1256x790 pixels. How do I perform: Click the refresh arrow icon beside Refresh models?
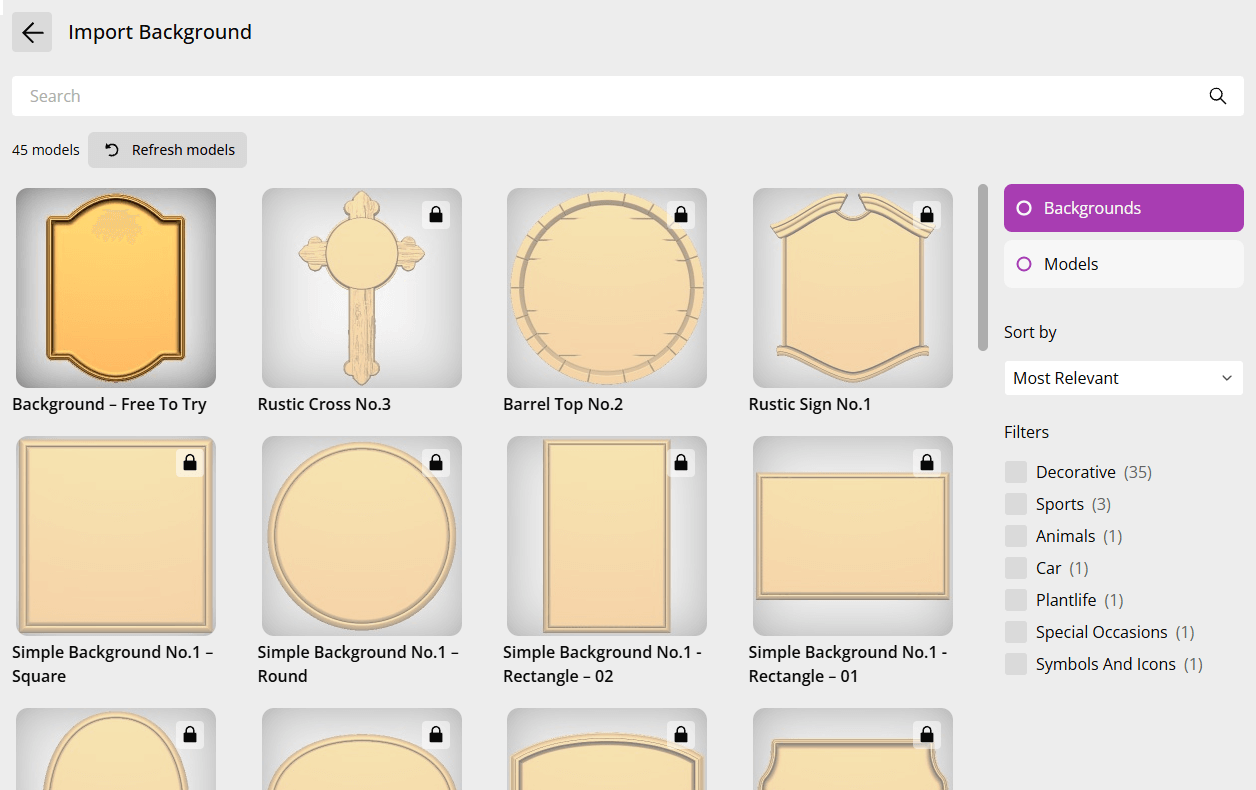point(110,149)
